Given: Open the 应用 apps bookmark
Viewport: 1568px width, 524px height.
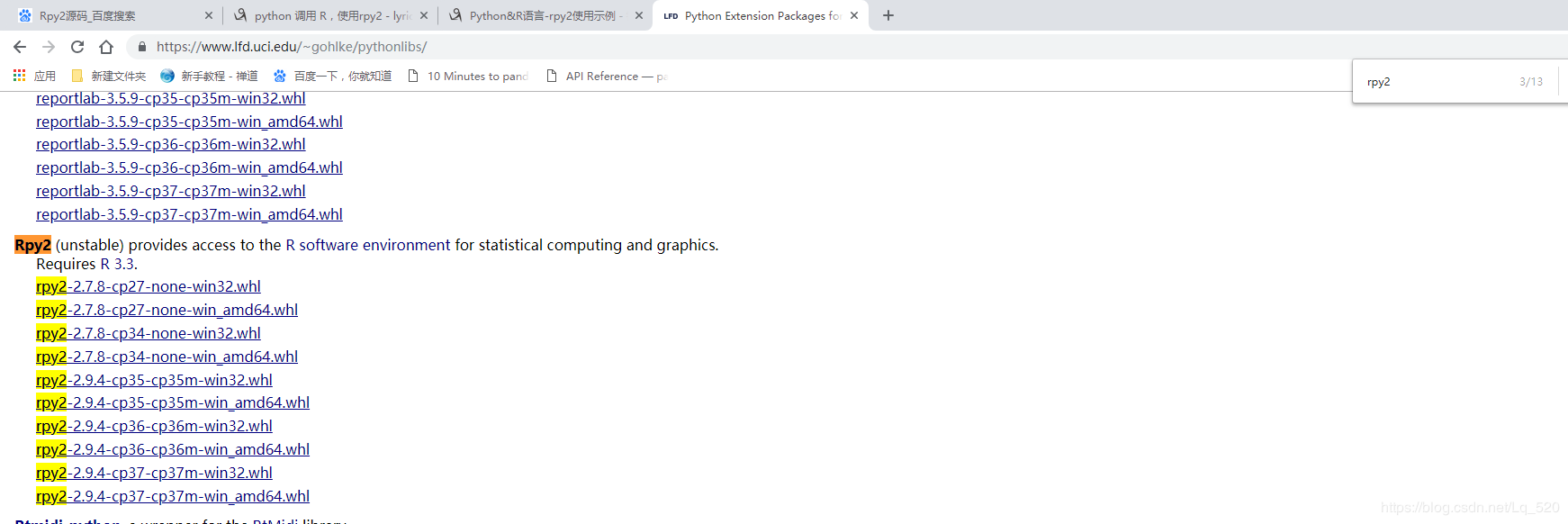Looking at the screenshot, I should pos(34,77).
